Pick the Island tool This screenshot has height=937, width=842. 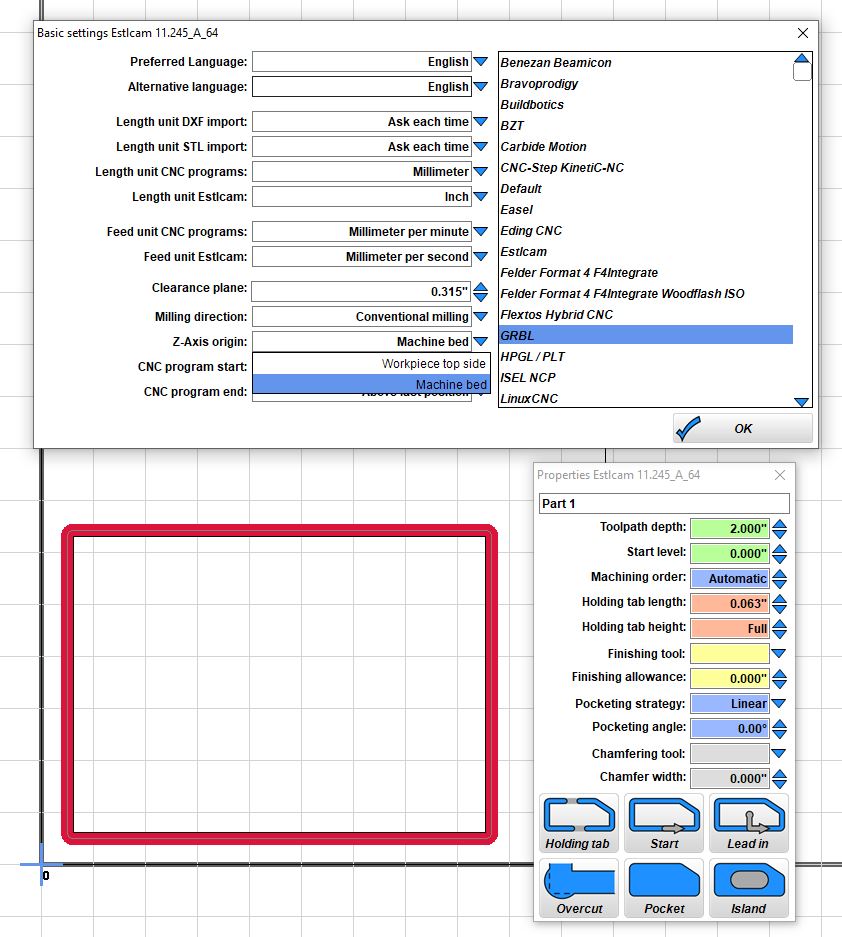point(749,888)
